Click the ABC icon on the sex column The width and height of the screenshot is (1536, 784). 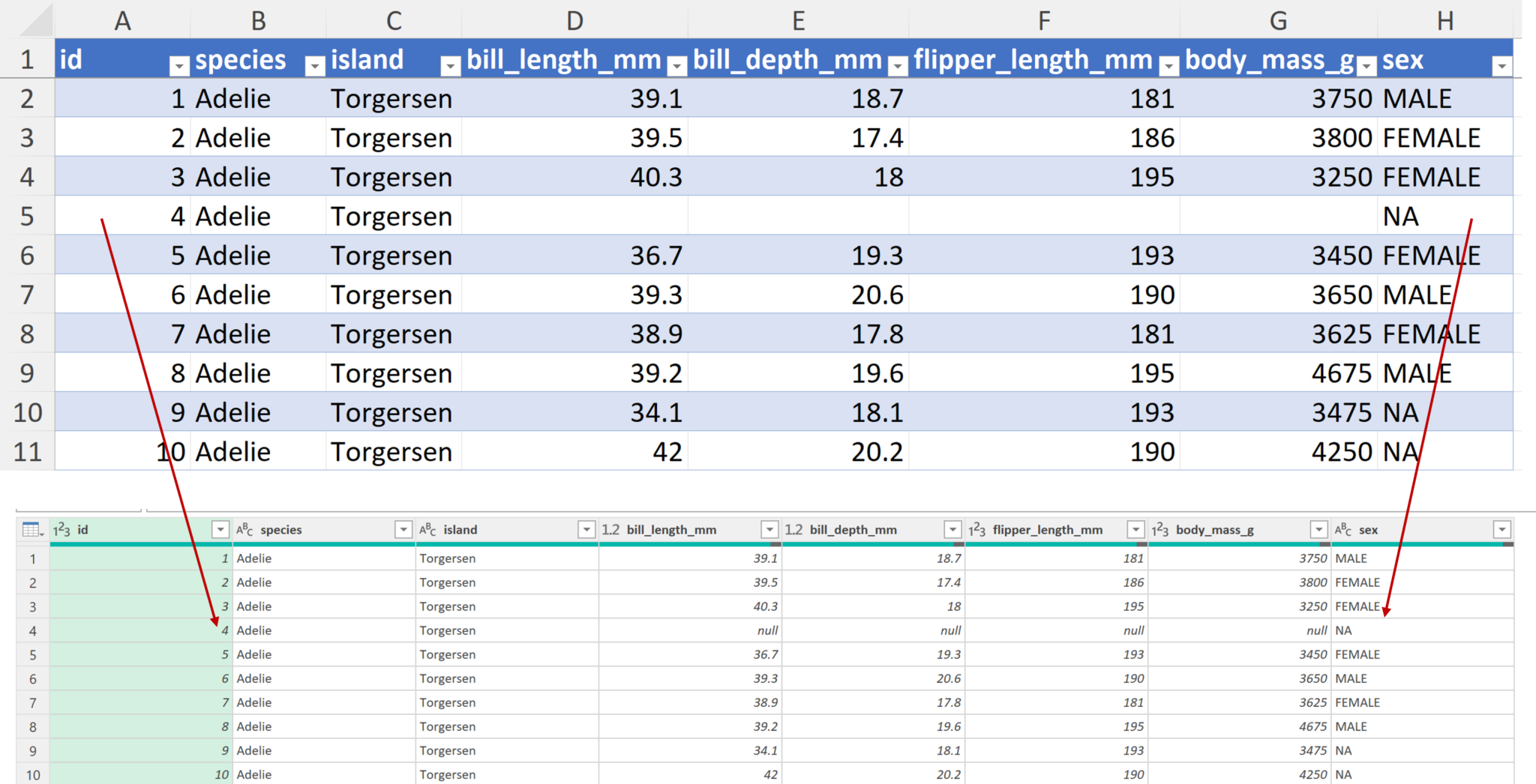pyautogui.click(x=1342, y=529)
